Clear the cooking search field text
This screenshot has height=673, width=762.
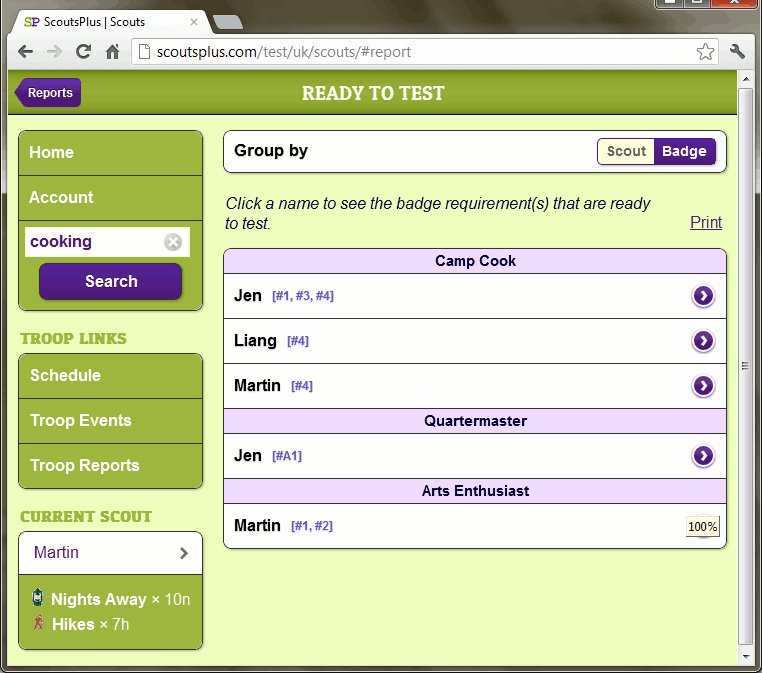tap(173, 242)
